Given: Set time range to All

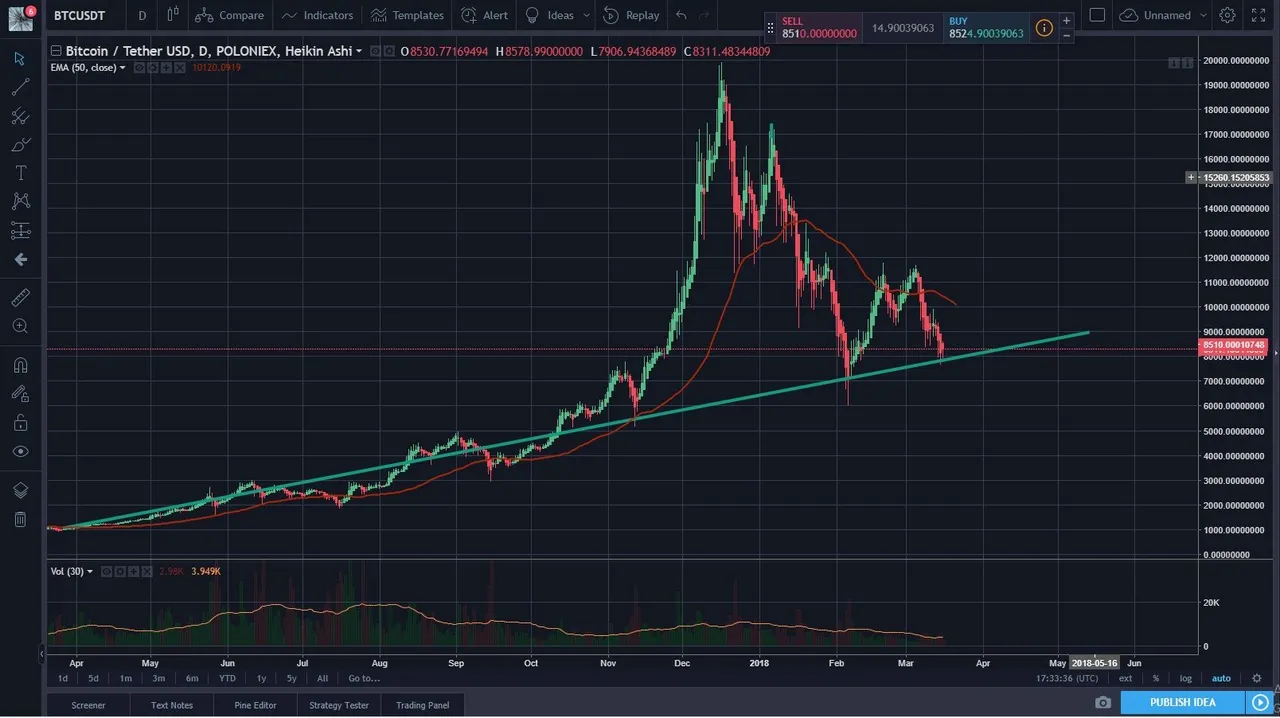Looking at the screenshot, I should pyautogui.click(x=322, y=678).
